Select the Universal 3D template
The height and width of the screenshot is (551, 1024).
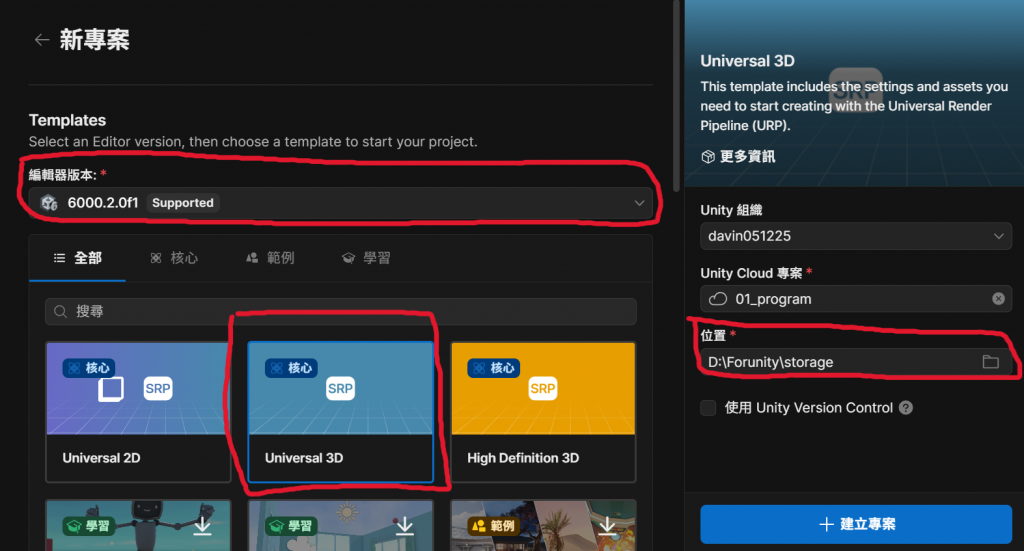340,412
